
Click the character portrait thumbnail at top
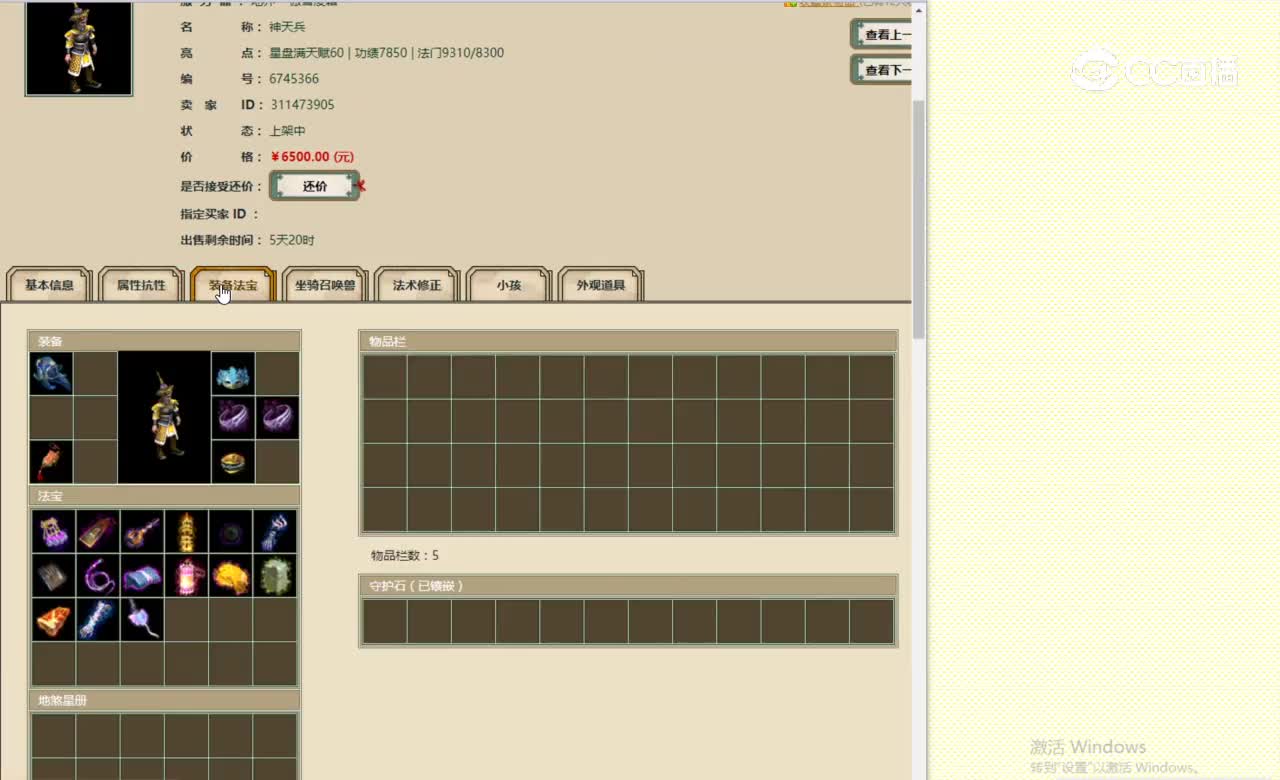(79, 48)
